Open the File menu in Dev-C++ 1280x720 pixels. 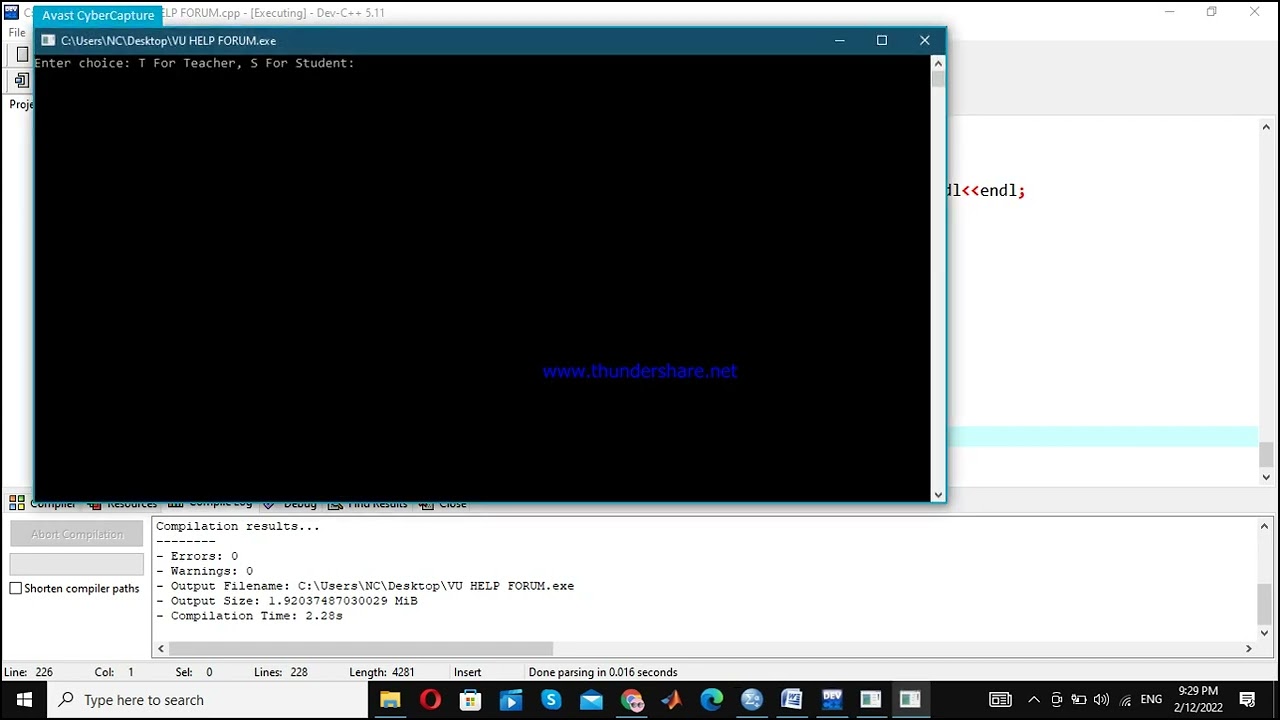(x=17, y=32)
